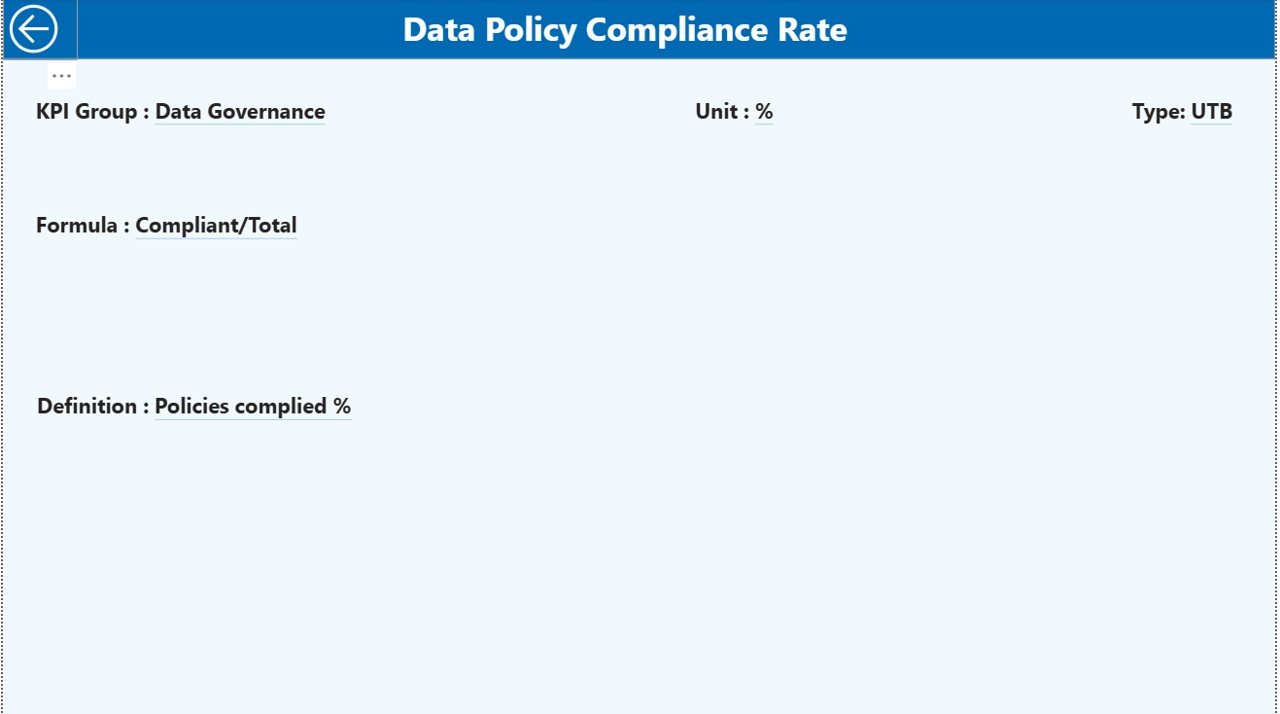The image size is (1280, 714).
Task: Select the 'Data Policy Compliance Rate' title
Action: [624, 29]
